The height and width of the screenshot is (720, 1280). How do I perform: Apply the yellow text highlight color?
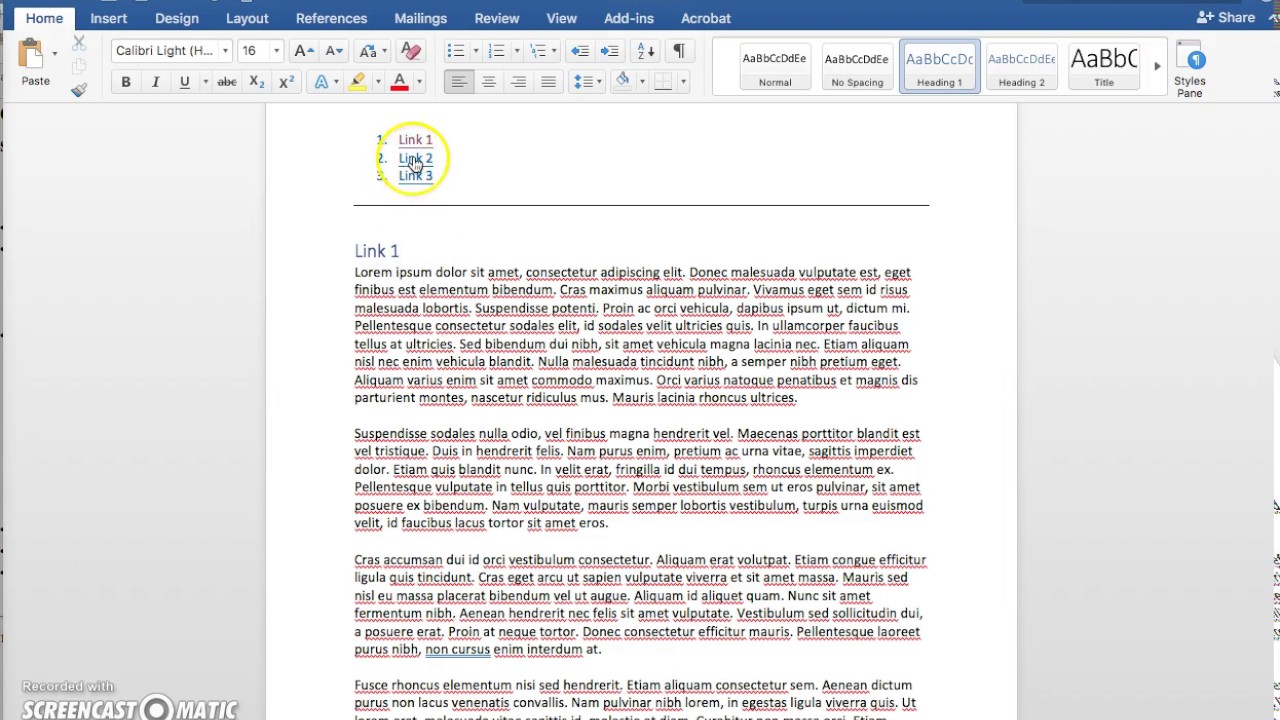coord(357,82)
